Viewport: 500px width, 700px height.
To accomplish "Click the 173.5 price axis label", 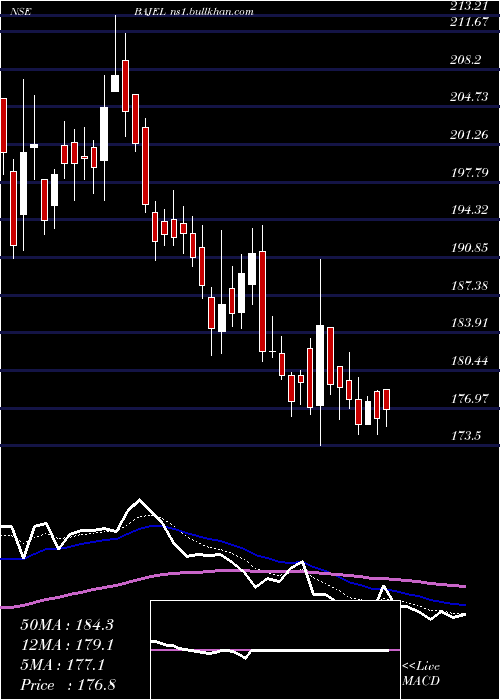I will point(466,435).
